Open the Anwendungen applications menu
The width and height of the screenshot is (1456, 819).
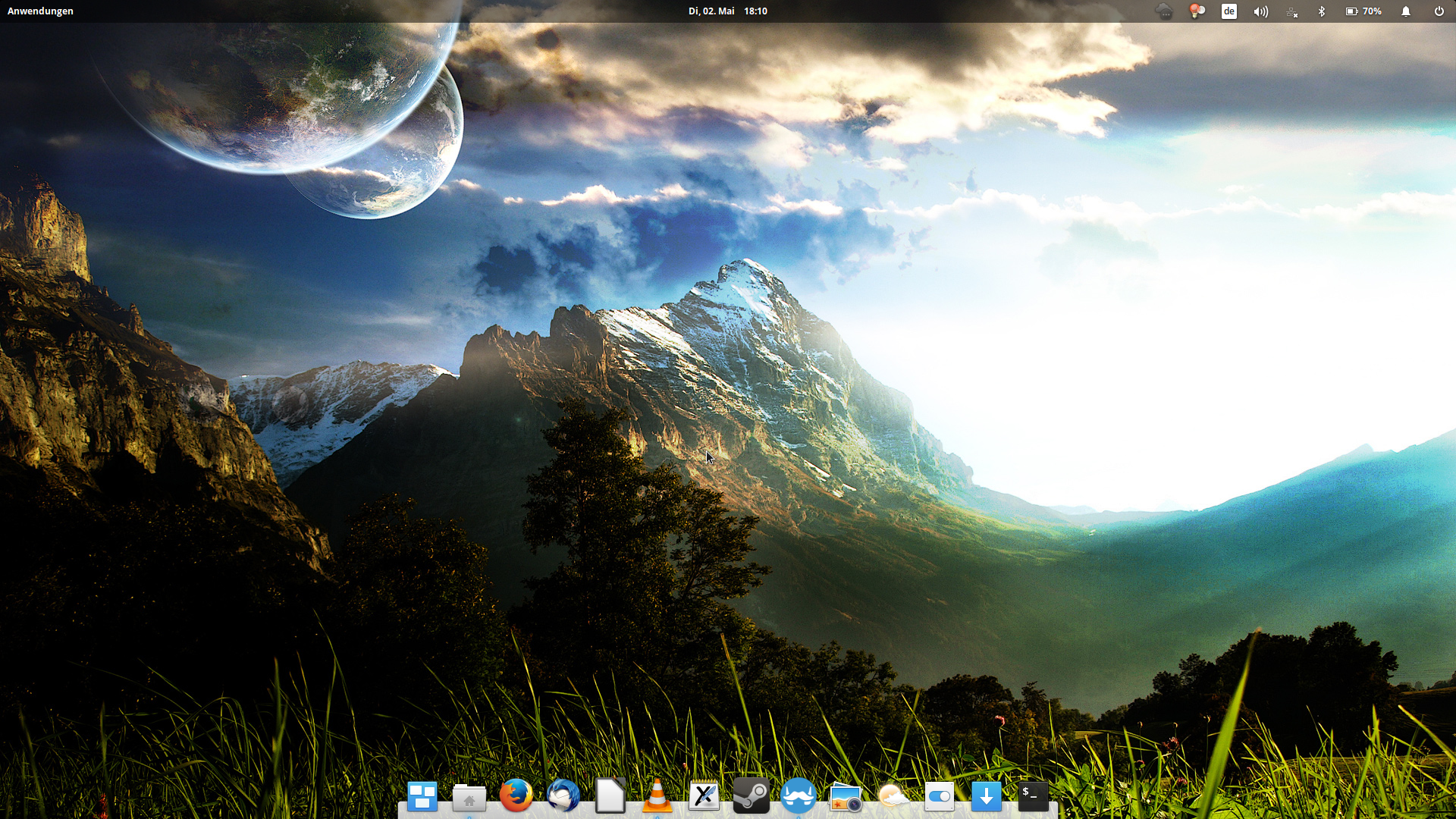pyautogui.click(x=40, y=11)
